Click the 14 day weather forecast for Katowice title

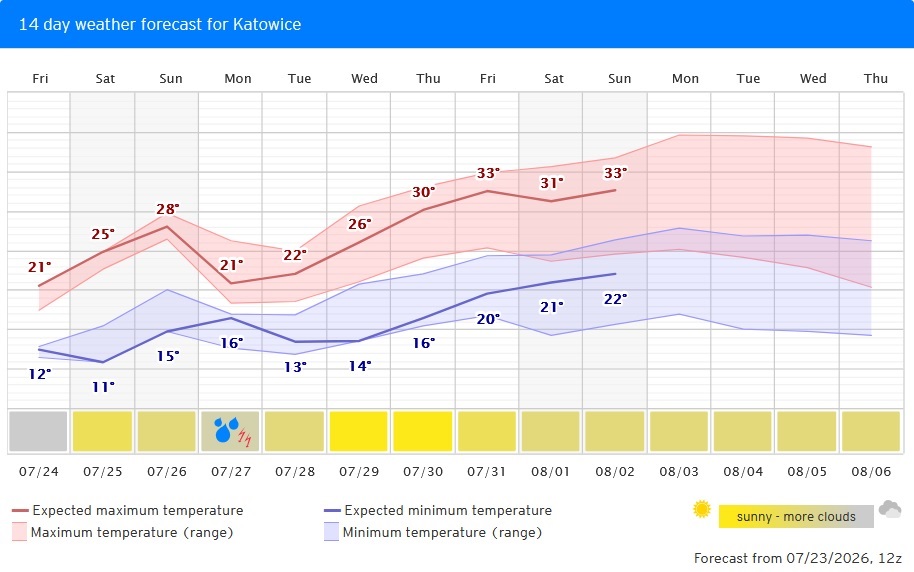point(160,24)
